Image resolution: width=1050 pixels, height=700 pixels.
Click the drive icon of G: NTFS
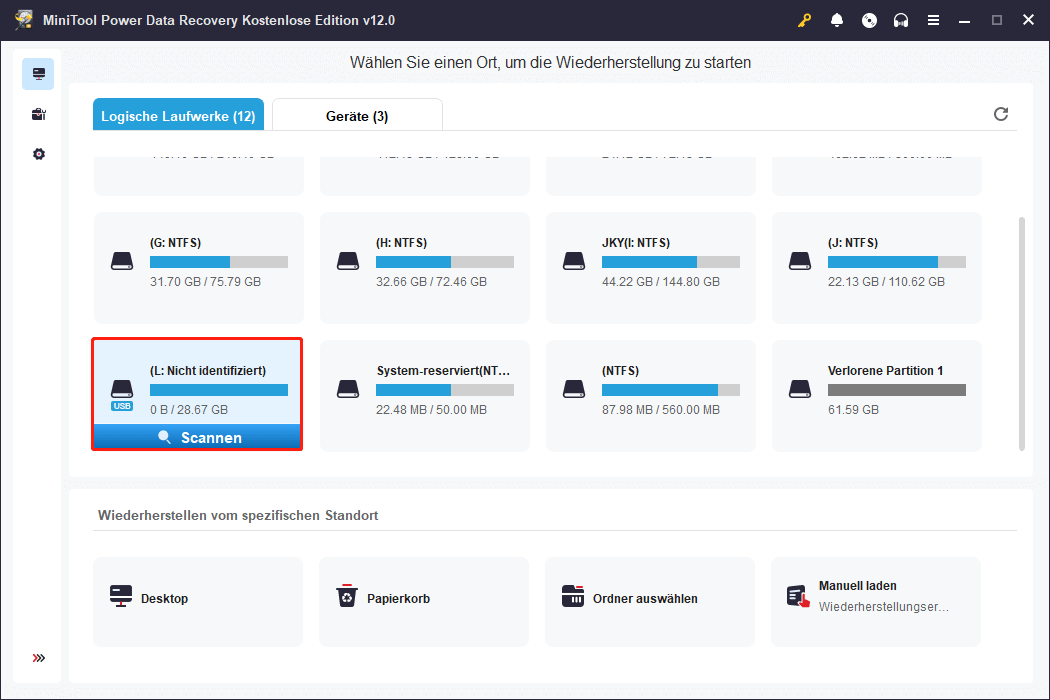click(122, 261)
